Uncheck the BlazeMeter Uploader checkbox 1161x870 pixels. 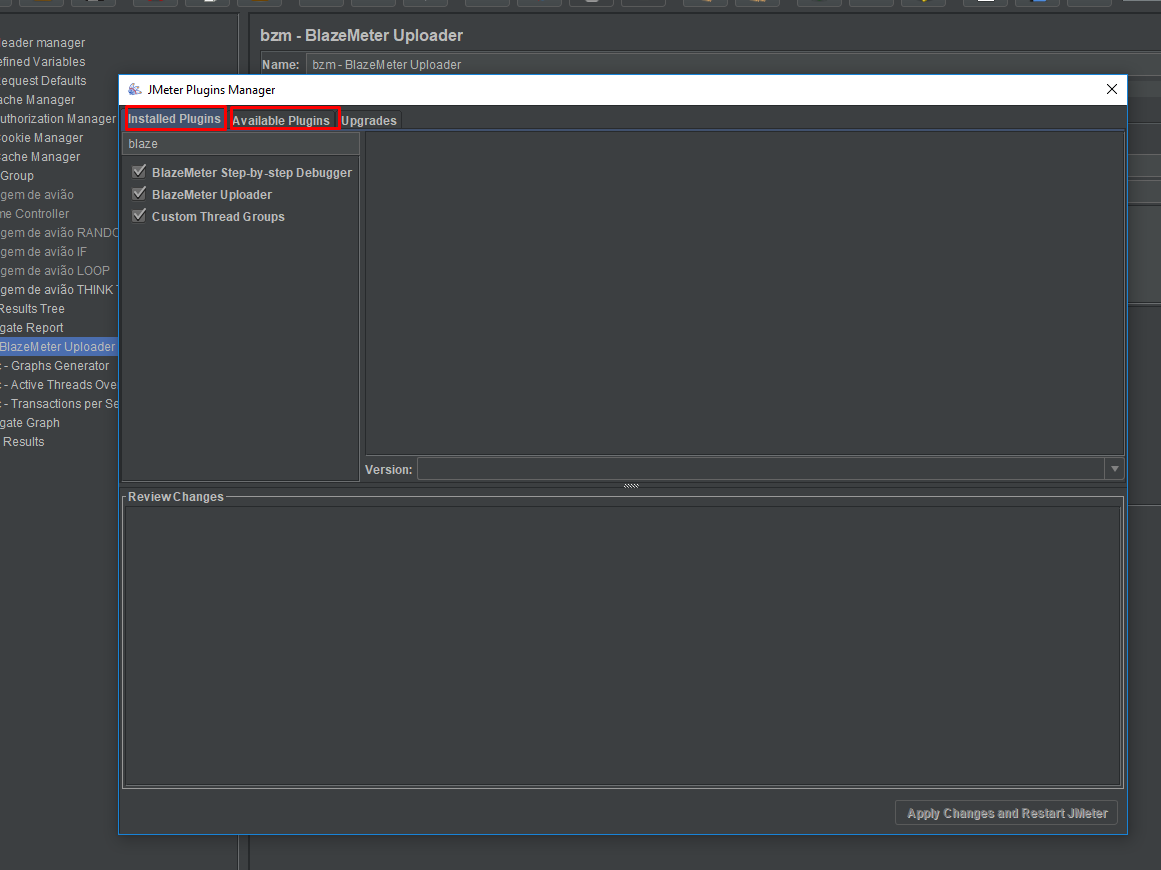(138, 194)
